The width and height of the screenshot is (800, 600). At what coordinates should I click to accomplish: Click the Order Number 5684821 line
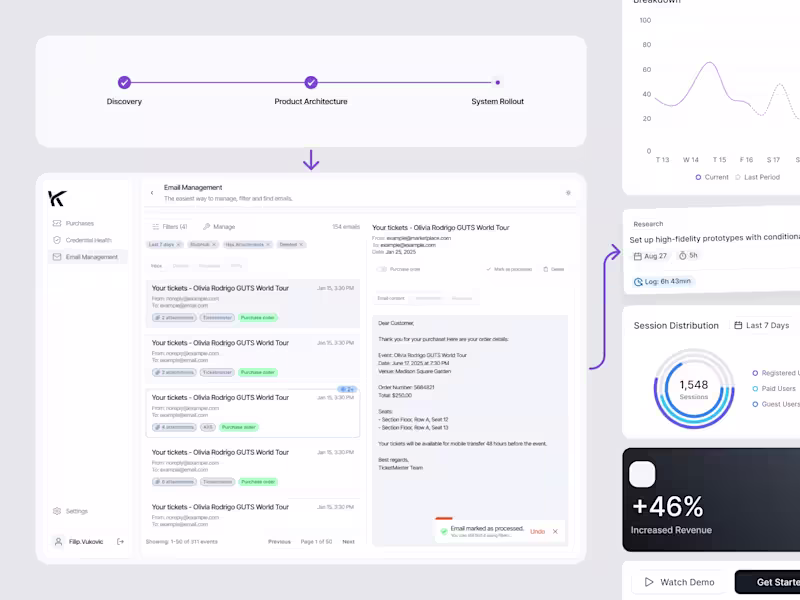click(406, 388)
